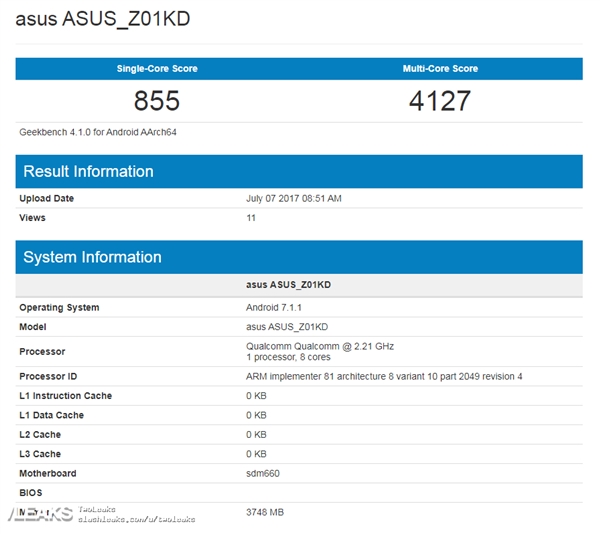Select the 'ARM implementer 81 architecture' value
The width and height of the screenshot is (600, 534).
[384, 377]
